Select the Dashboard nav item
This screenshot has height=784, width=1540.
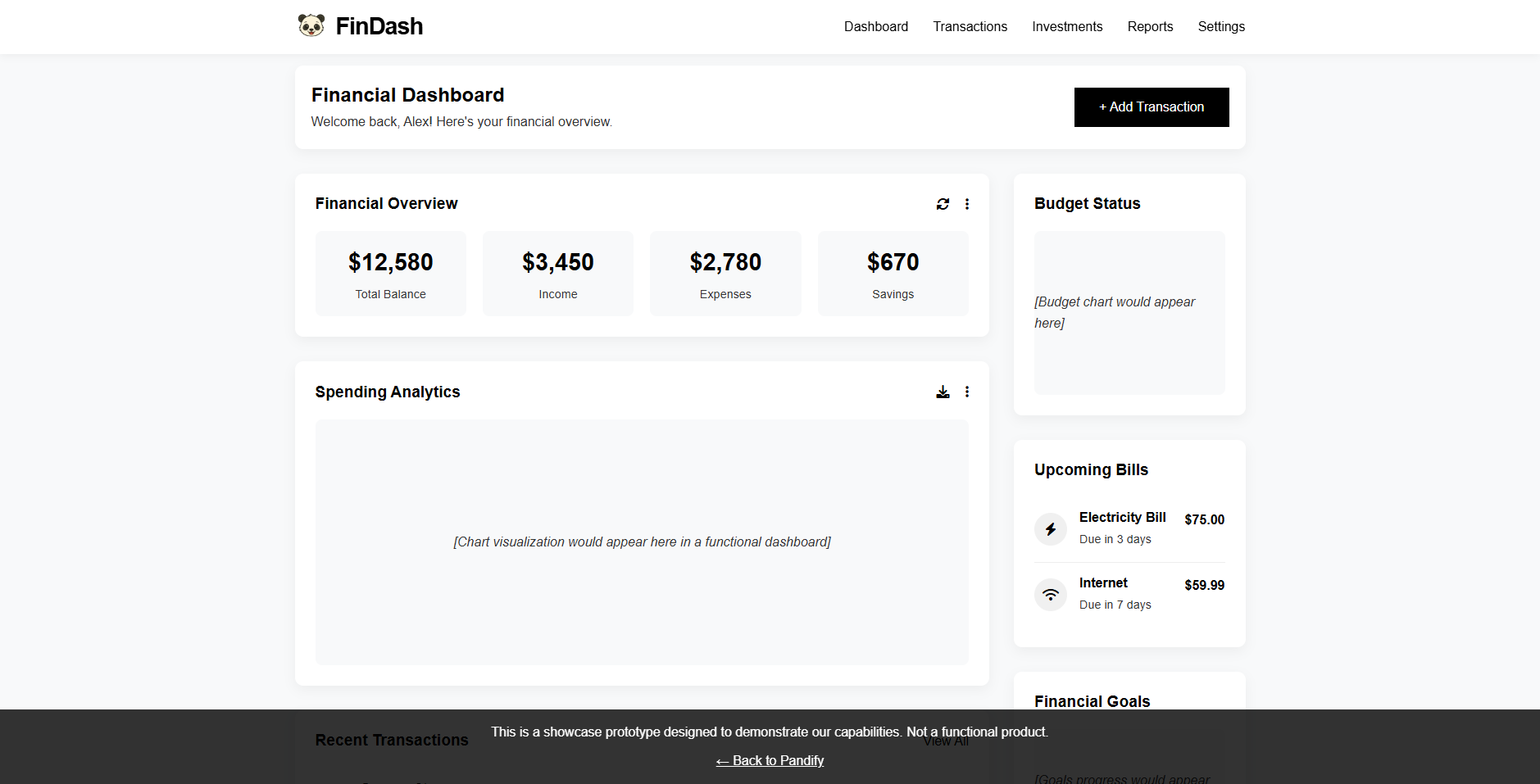tap(875, 26)
